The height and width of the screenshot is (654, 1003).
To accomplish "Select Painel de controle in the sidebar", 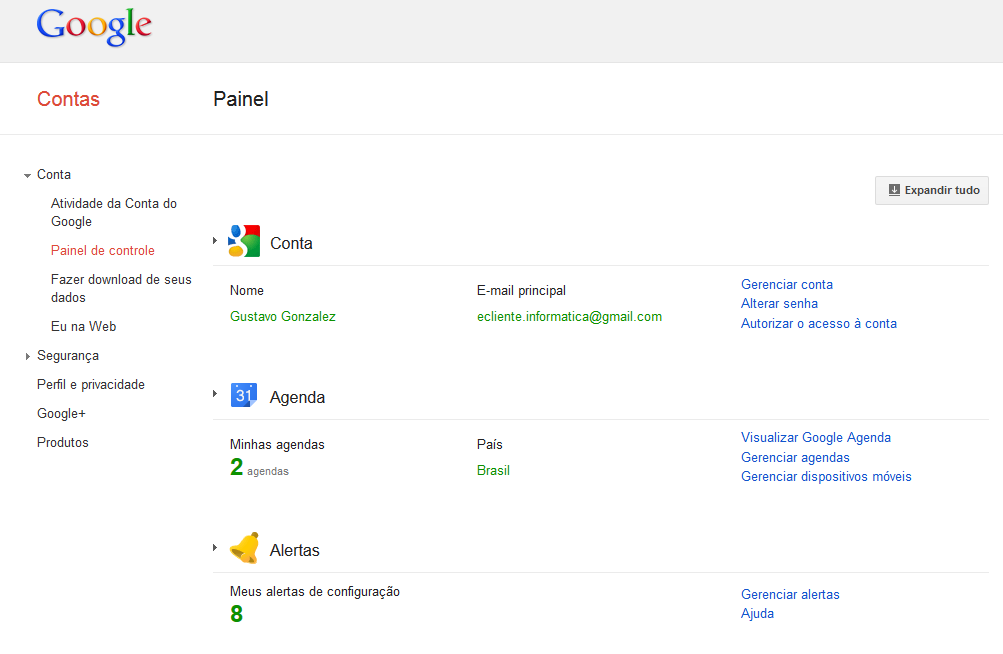I will pos(102,250).
